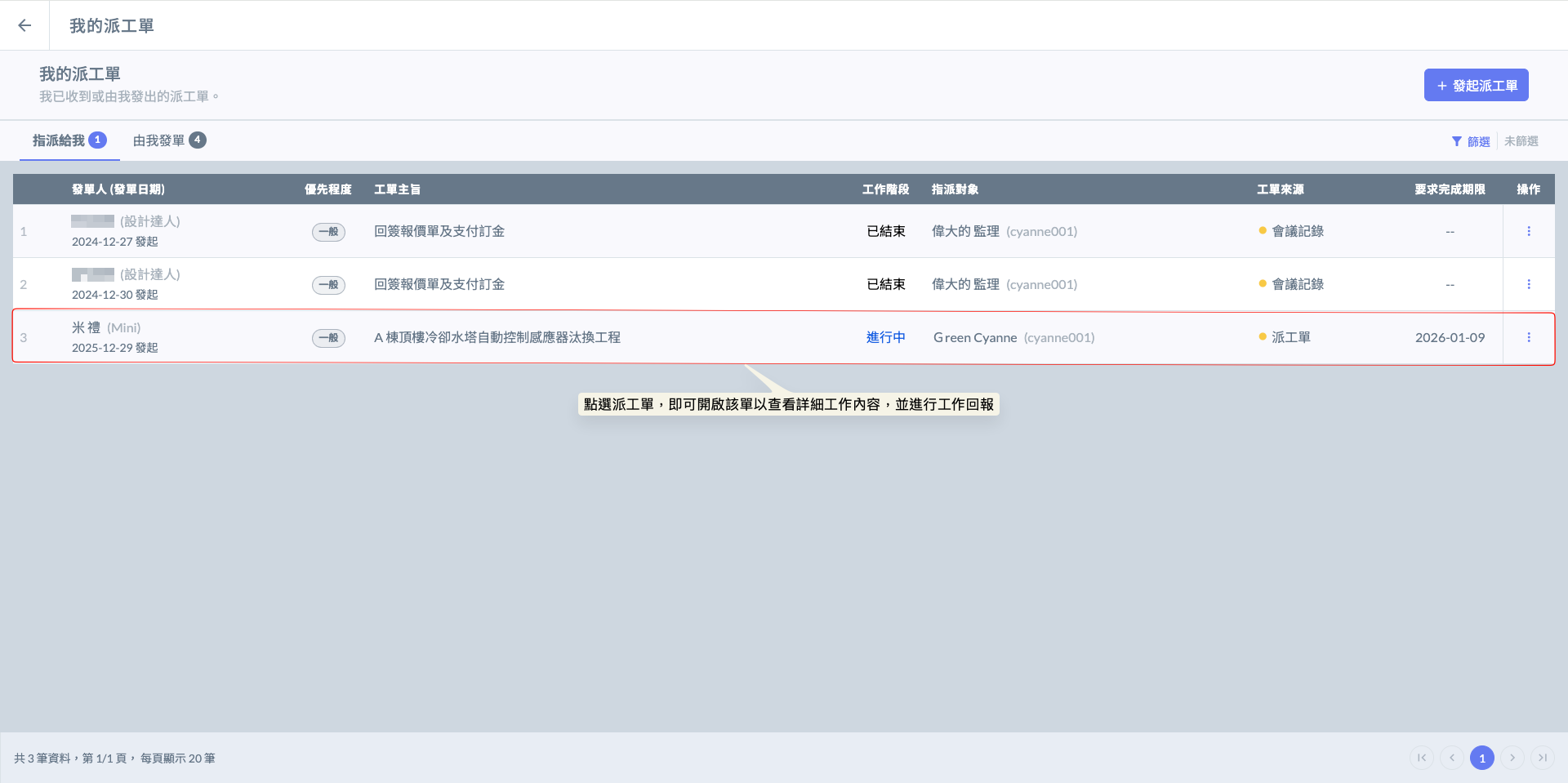
Task: Click the 一般 priority badge in row 3
Action: click(x=328, y=338)
